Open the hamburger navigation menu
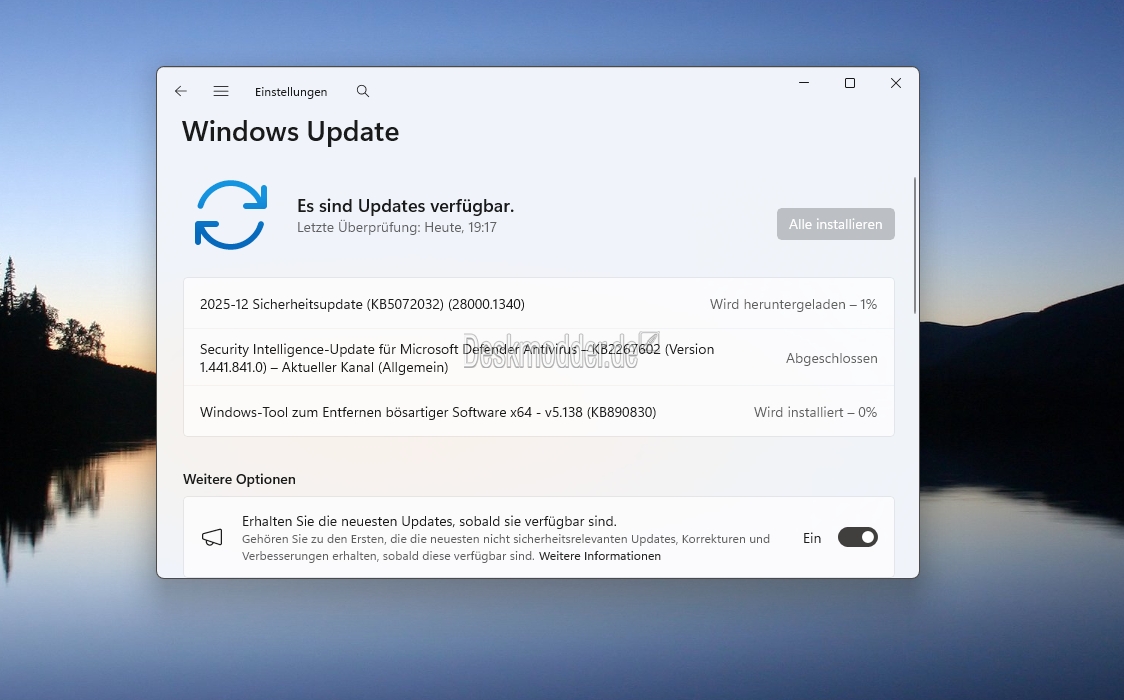Viewport: 1124px width, 700px height. pos(221,91)
